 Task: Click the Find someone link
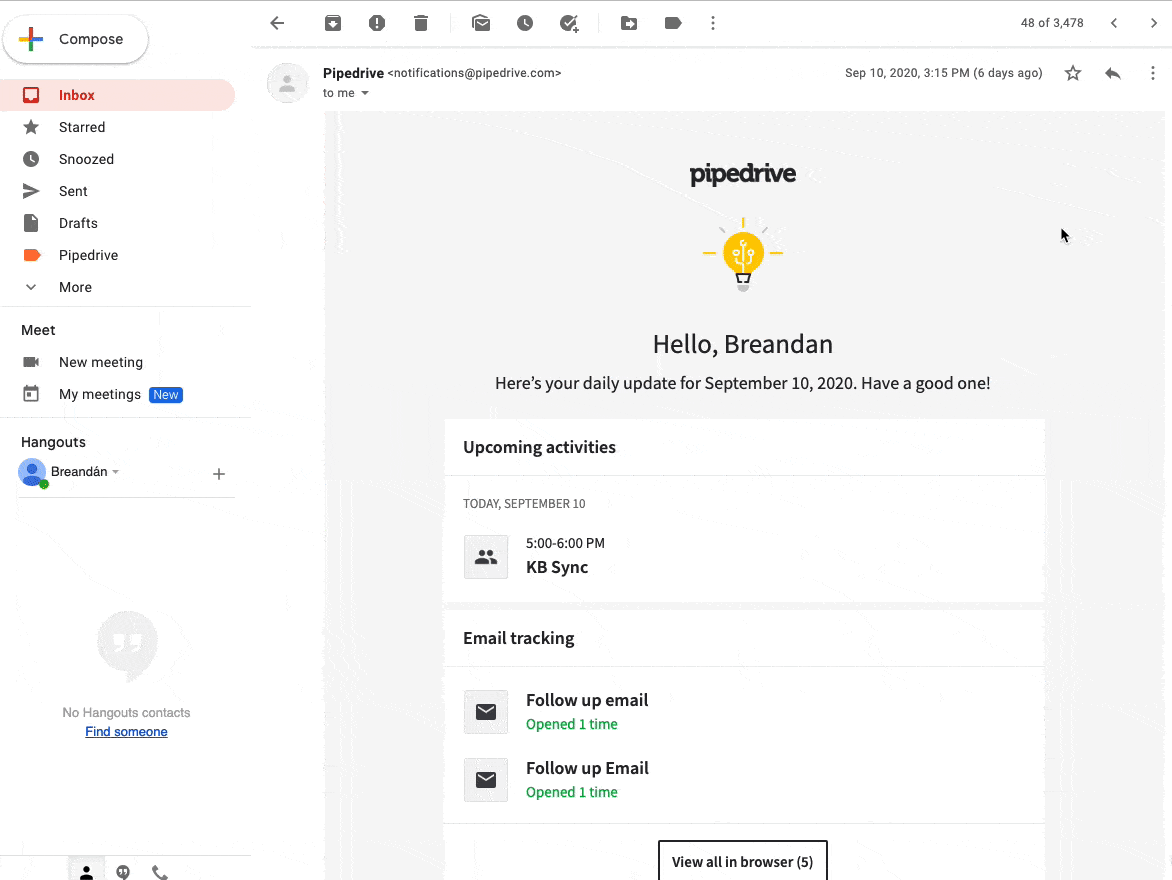tap(126, 732)
